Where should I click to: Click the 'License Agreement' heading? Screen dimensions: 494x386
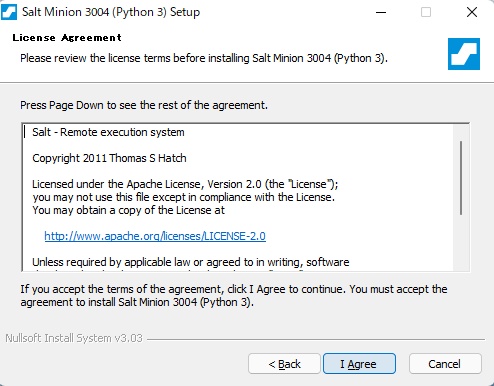[x=67, y=38]
